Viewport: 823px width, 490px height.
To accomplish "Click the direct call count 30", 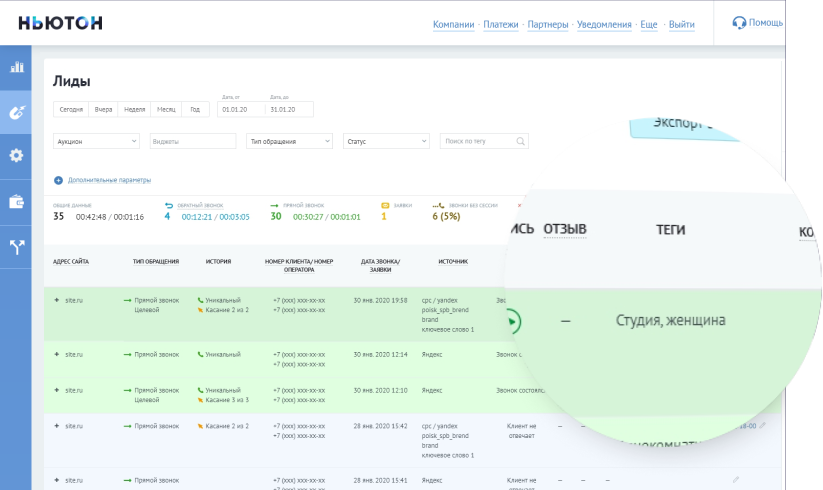I will pos(276,216).
